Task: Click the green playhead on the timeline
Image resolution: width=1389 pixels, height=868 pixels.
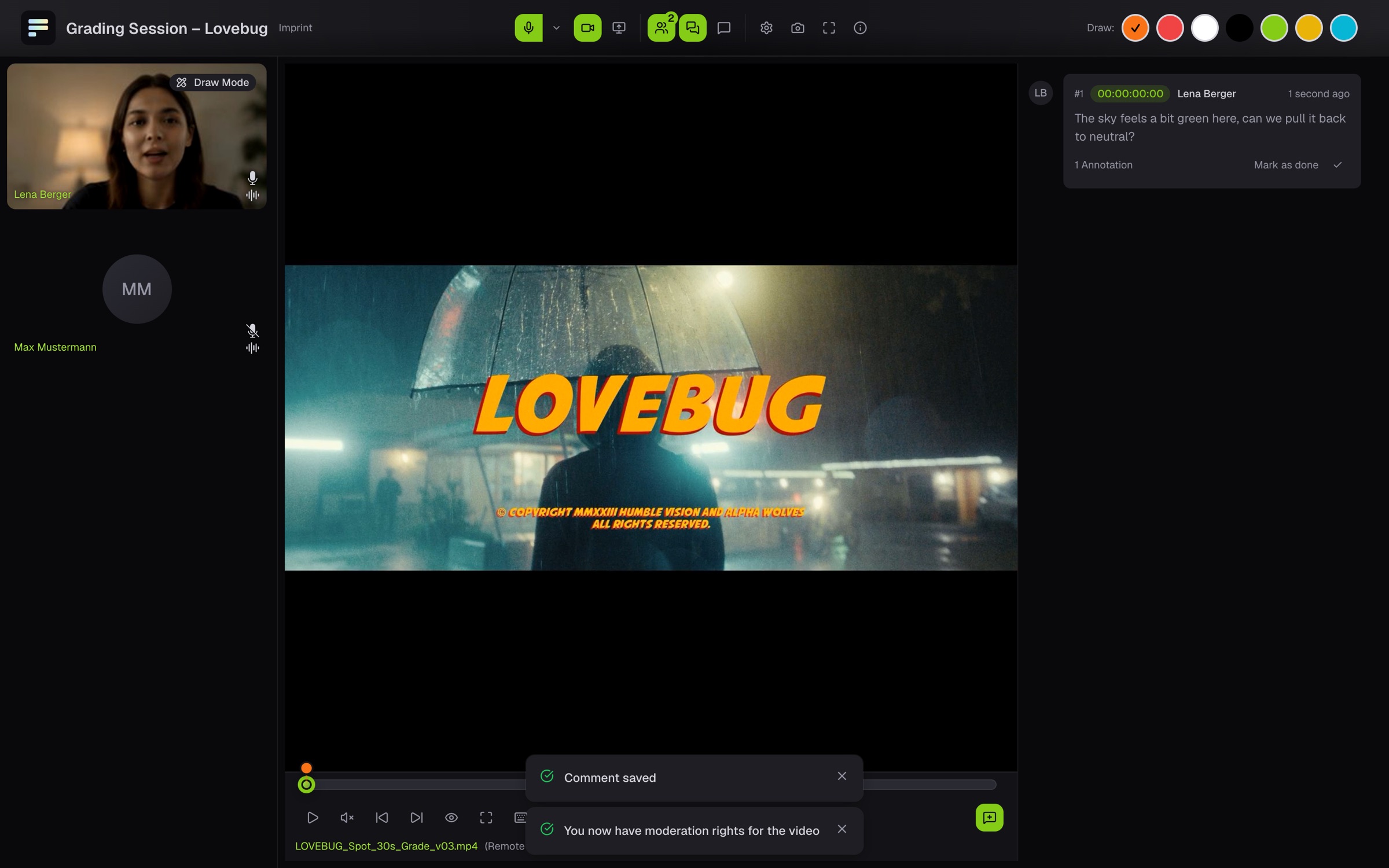Action: click(x=306, y=785)
